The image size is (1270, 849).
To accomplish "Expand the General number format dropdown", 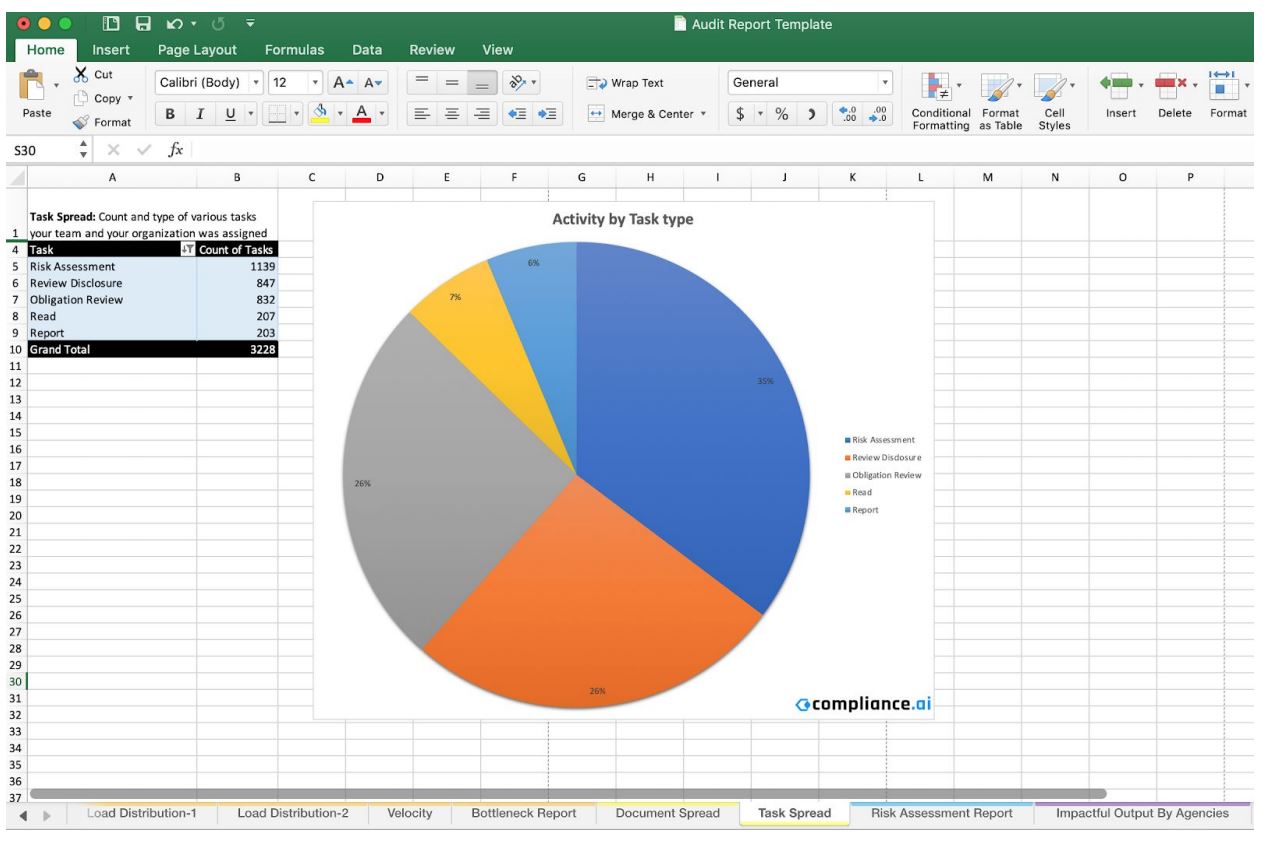I will (x=885, y=83).
